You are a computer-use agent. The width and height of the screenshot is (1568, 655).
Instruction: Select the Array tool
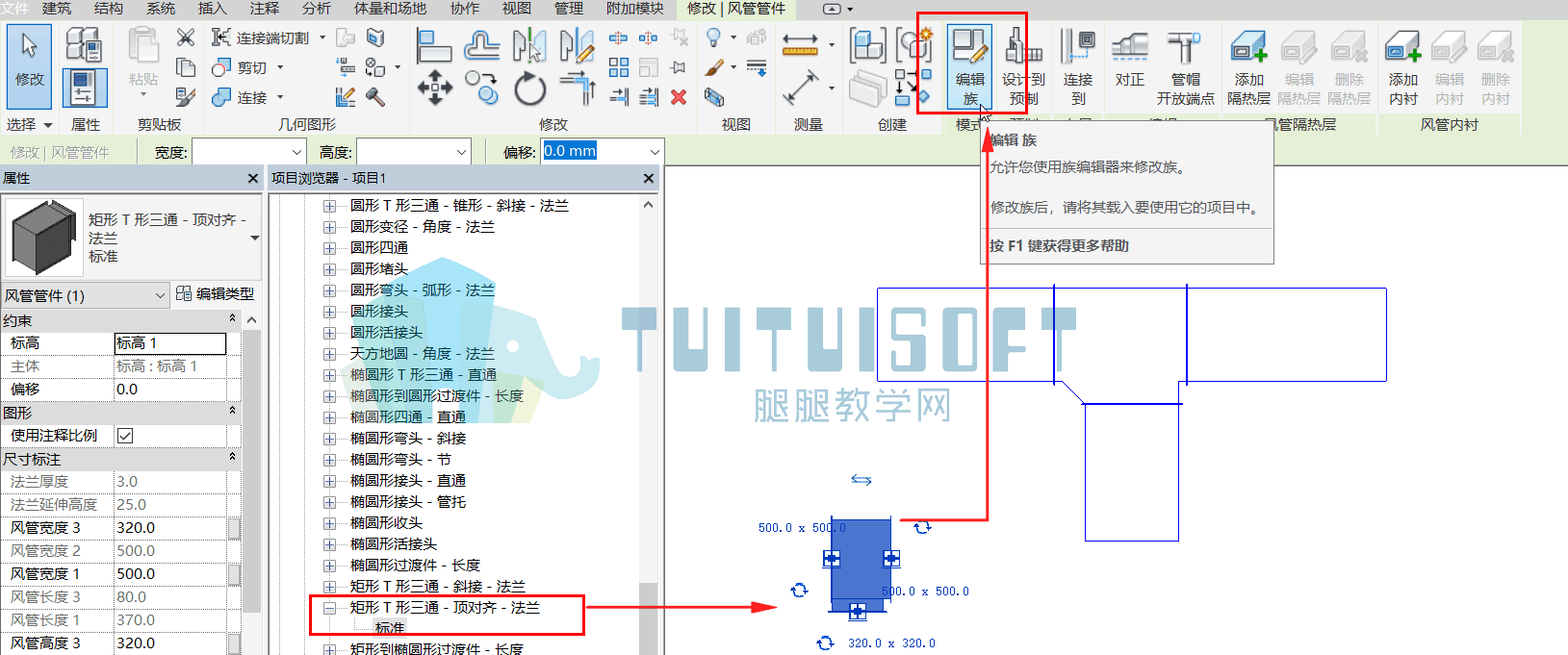[619, 67]
